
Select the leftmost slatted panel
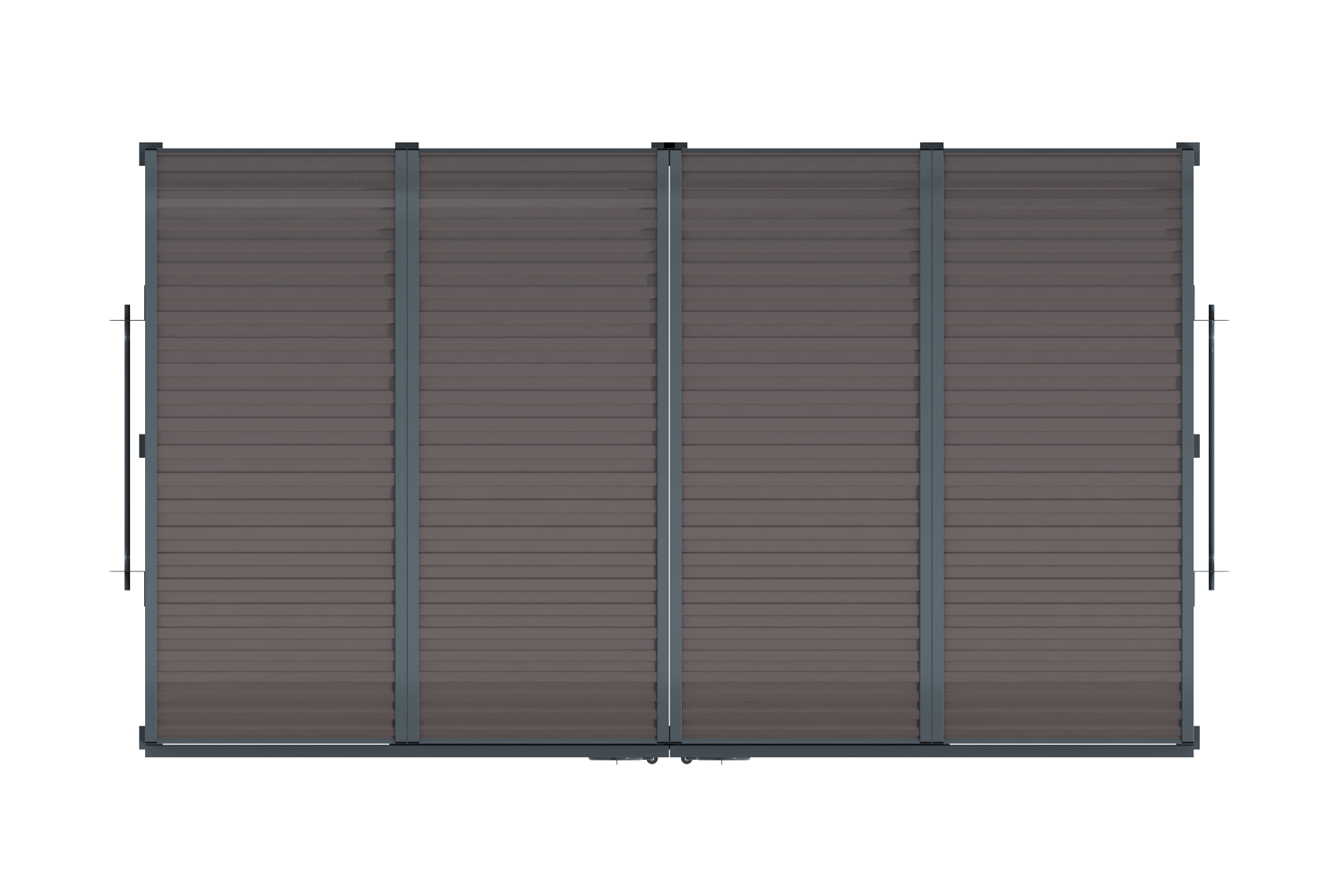point(275,448)
